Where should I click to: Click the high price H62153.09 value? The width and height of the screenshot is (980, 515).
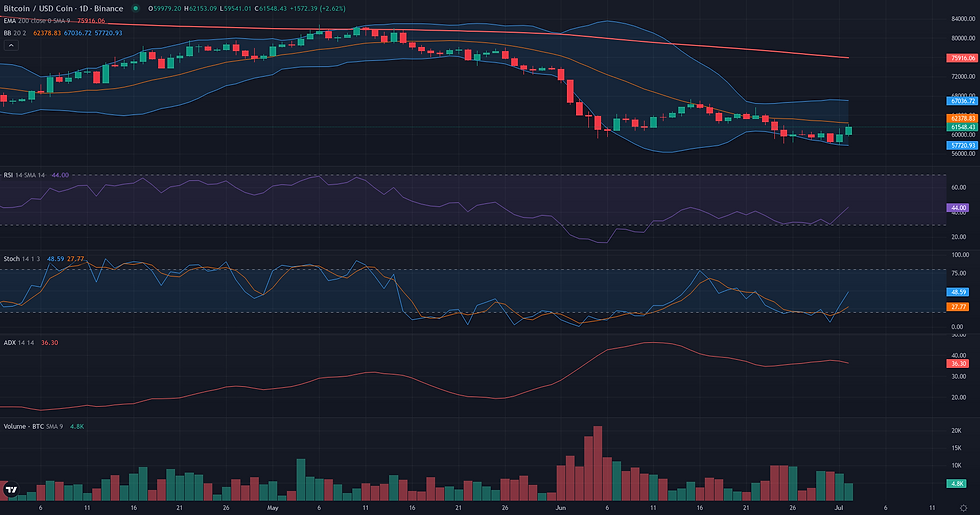coord(202,9)
